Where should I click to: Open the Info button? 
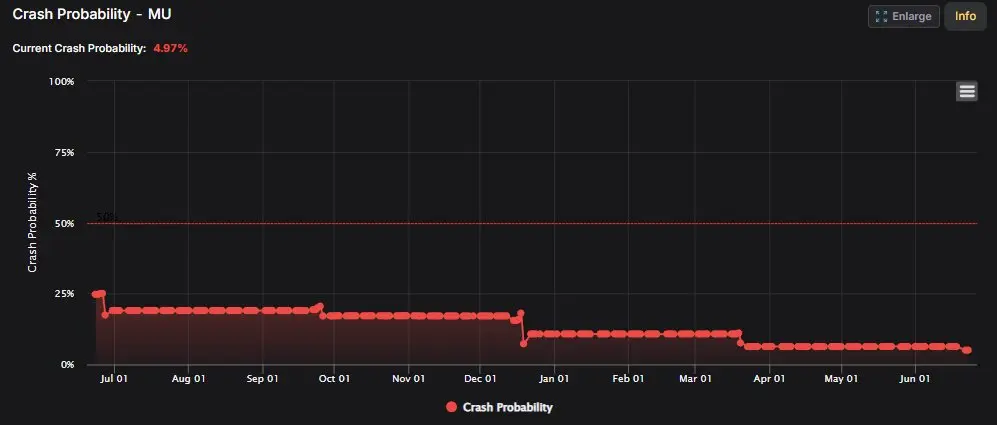point(965,17)
